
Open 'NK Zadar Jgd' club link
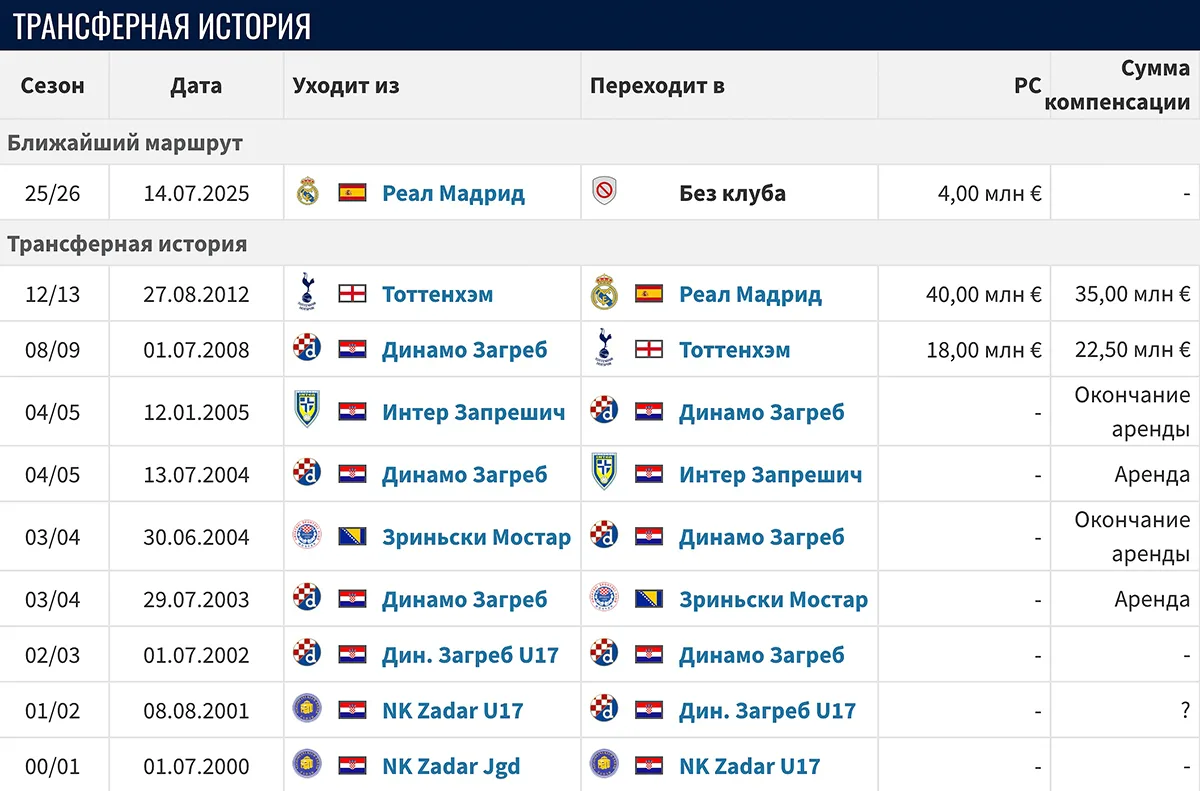click(x=451, y=767)
